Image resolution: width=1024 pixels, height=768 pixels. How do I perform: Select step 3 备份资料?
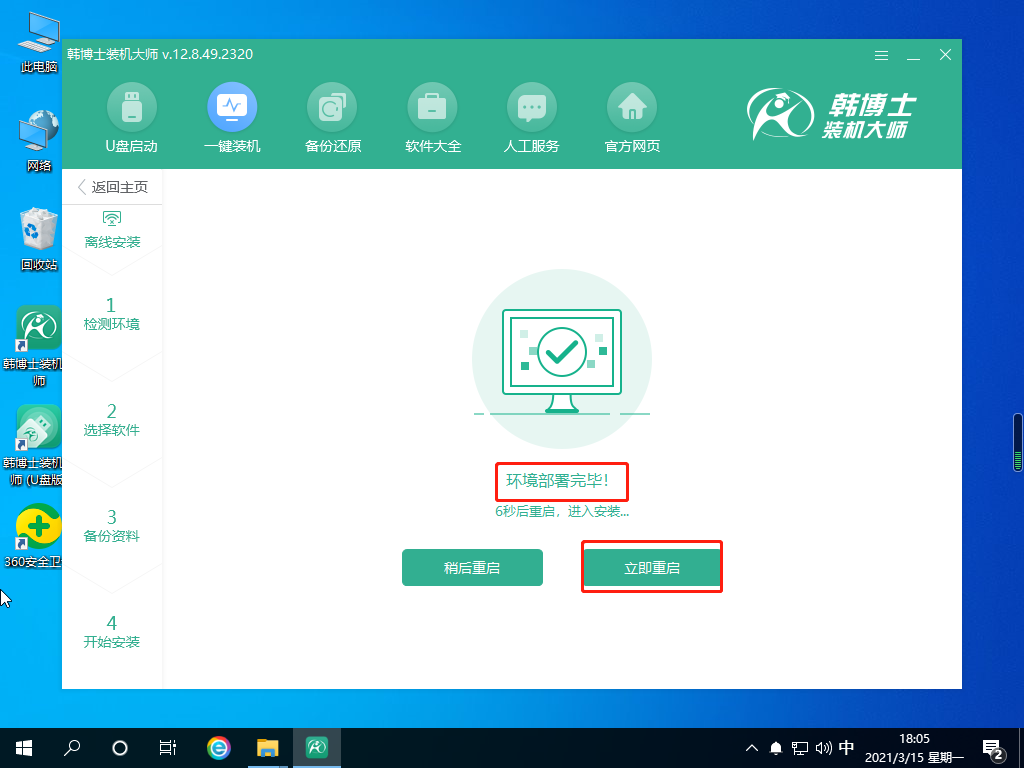coord(112,526)
